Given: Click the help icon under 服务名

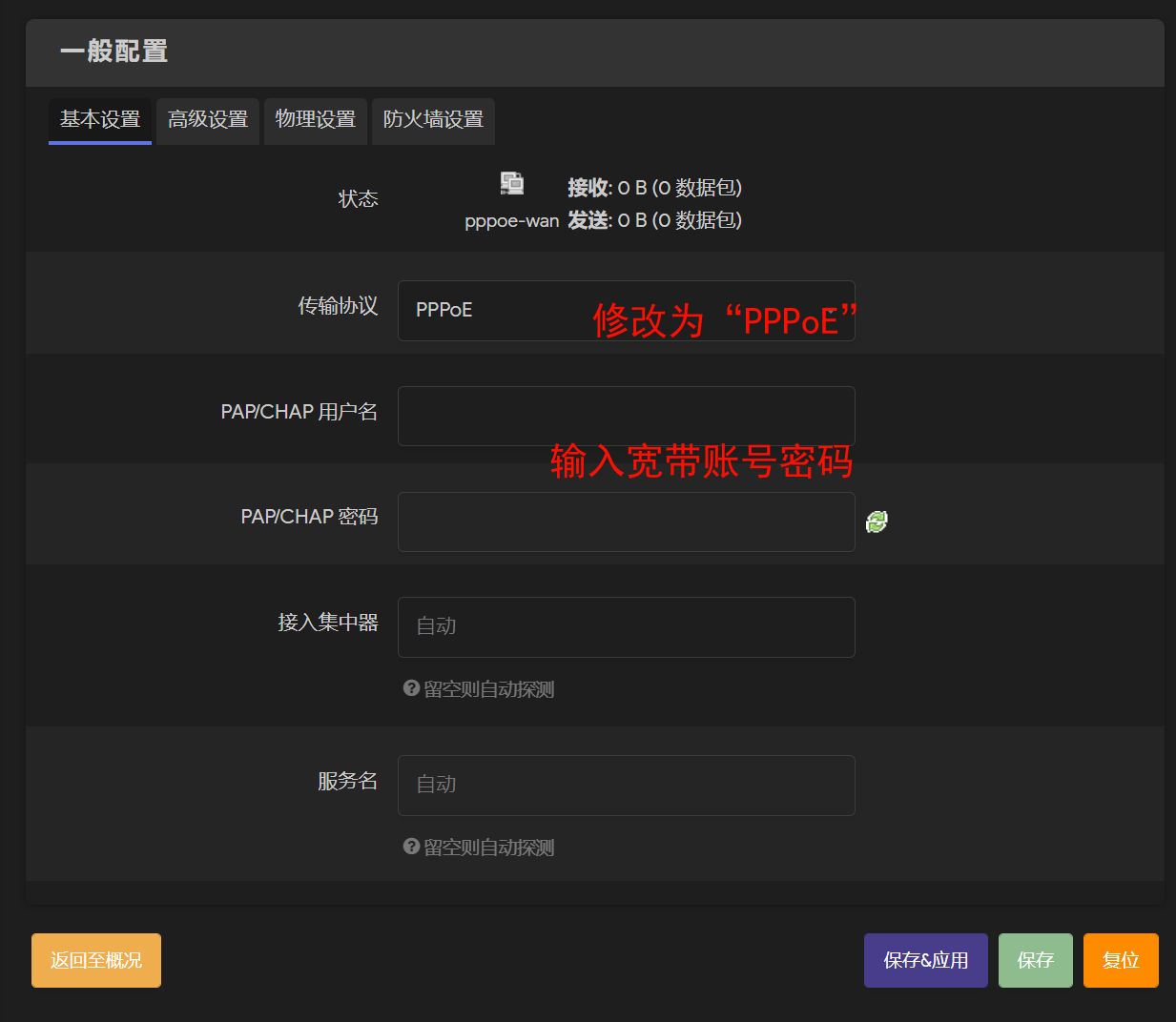Looking at the screenshot, I should tap(411, 847).
